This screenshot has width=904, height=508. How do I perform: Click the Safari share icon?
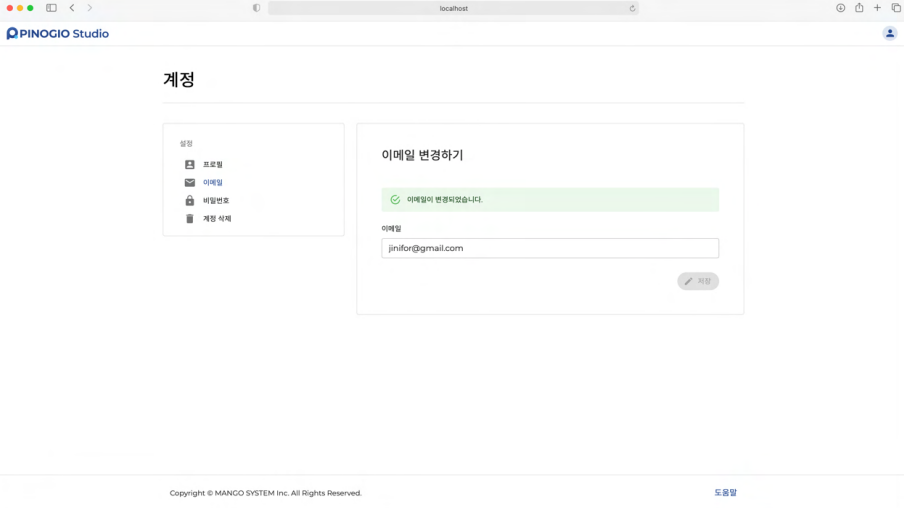[x=859, y=8]
